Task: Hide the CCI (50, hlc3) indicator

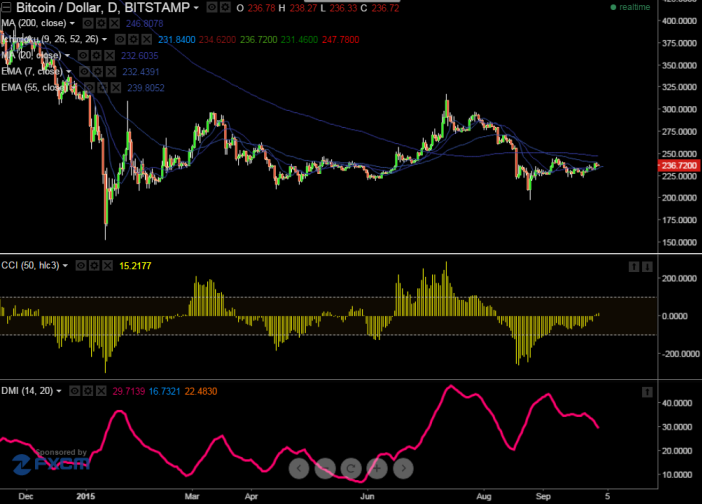Action: click(x=81, y=266)
